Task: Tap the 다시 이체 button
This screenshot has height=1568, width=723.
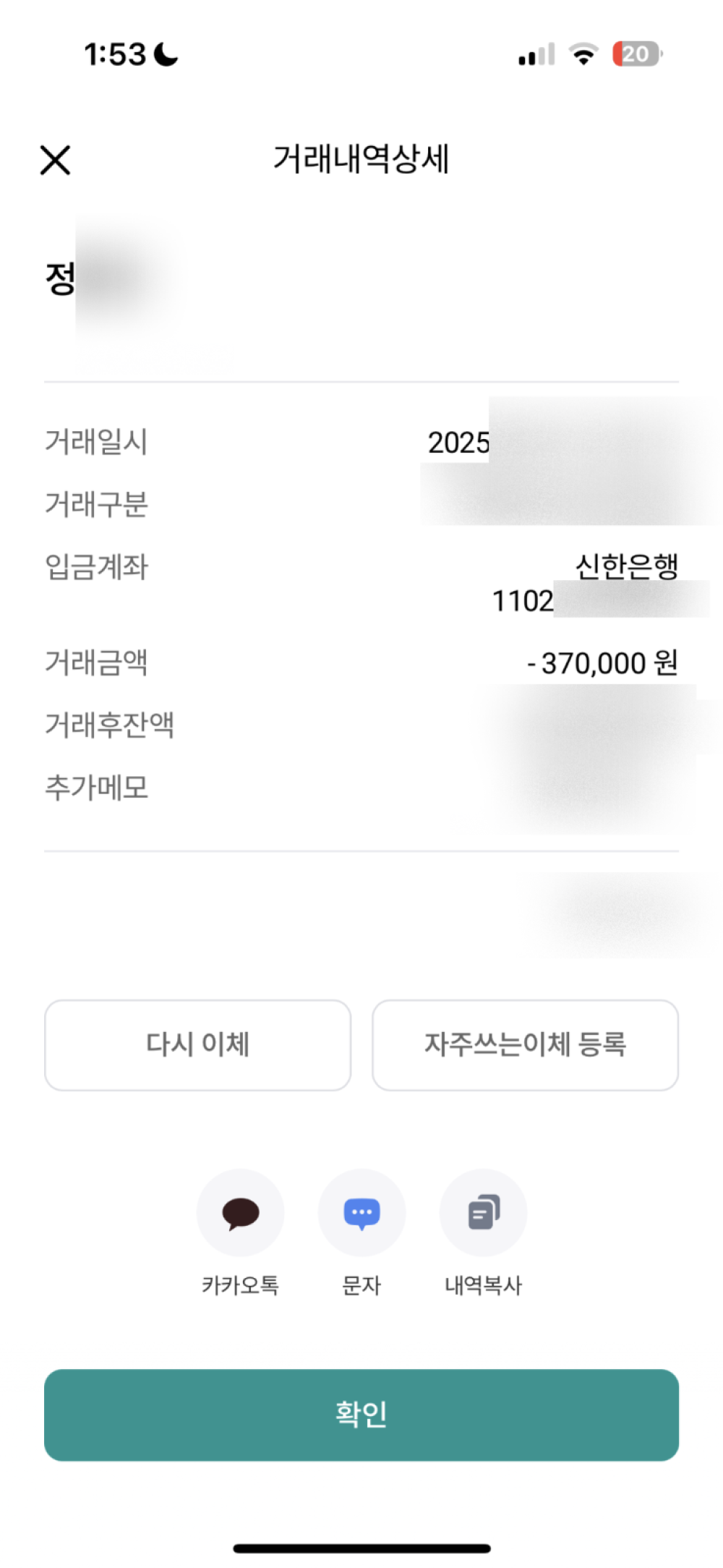Action: tap(197, 1044)
